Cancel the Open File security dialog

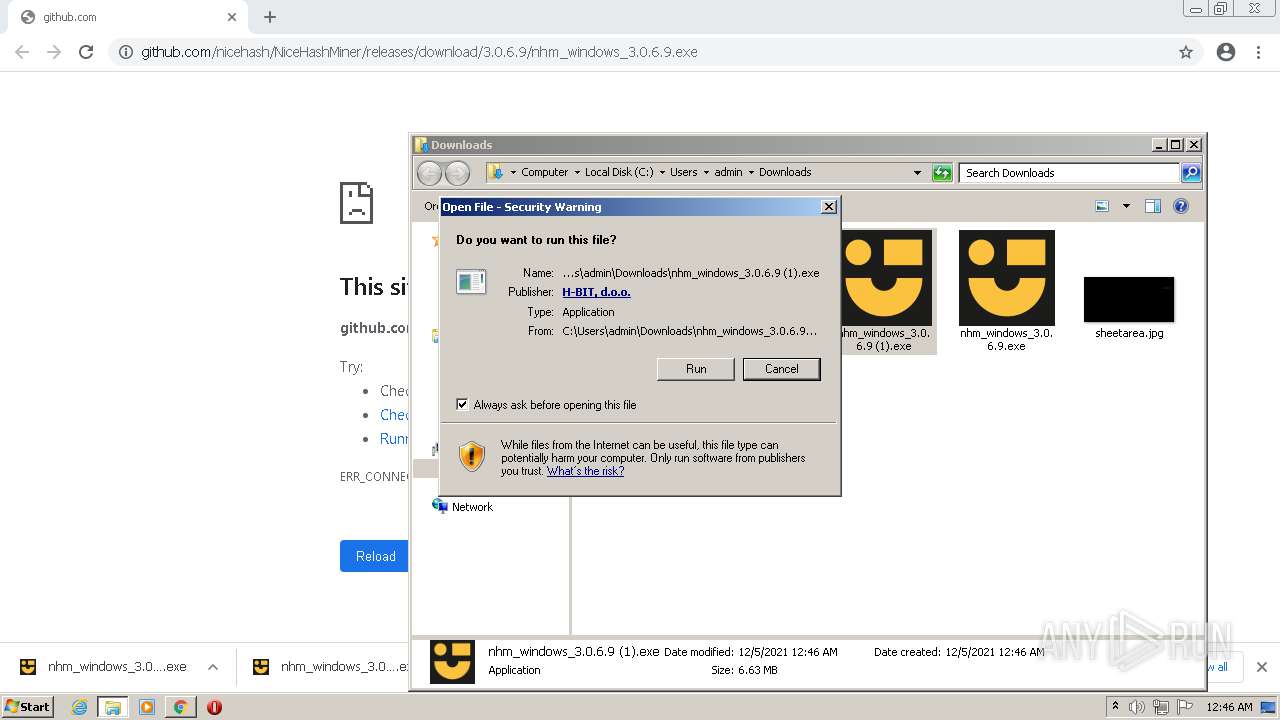click(x=781, y=369)
